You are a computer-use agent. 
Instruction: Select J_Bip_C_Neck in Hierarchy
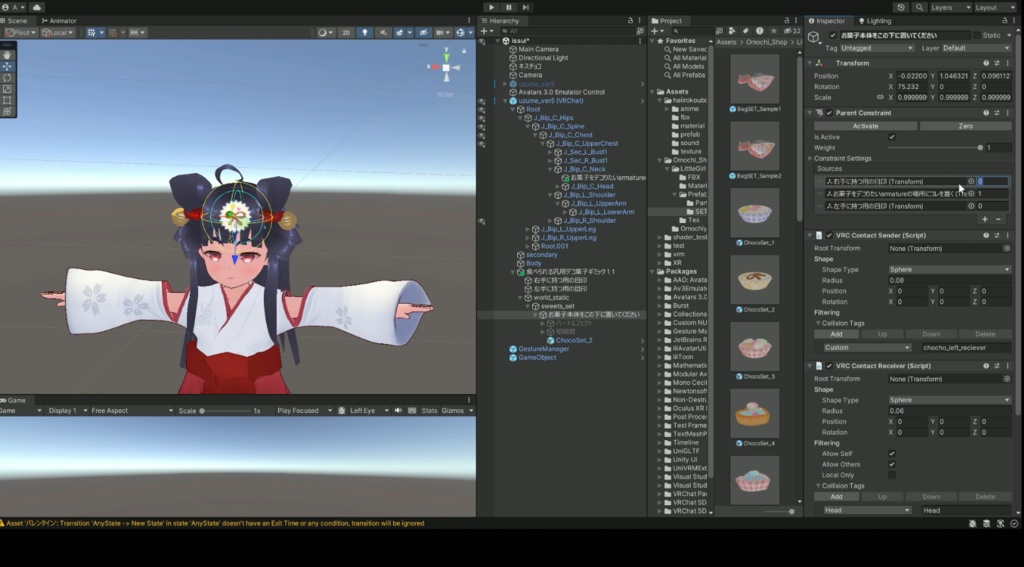point(584,169)
